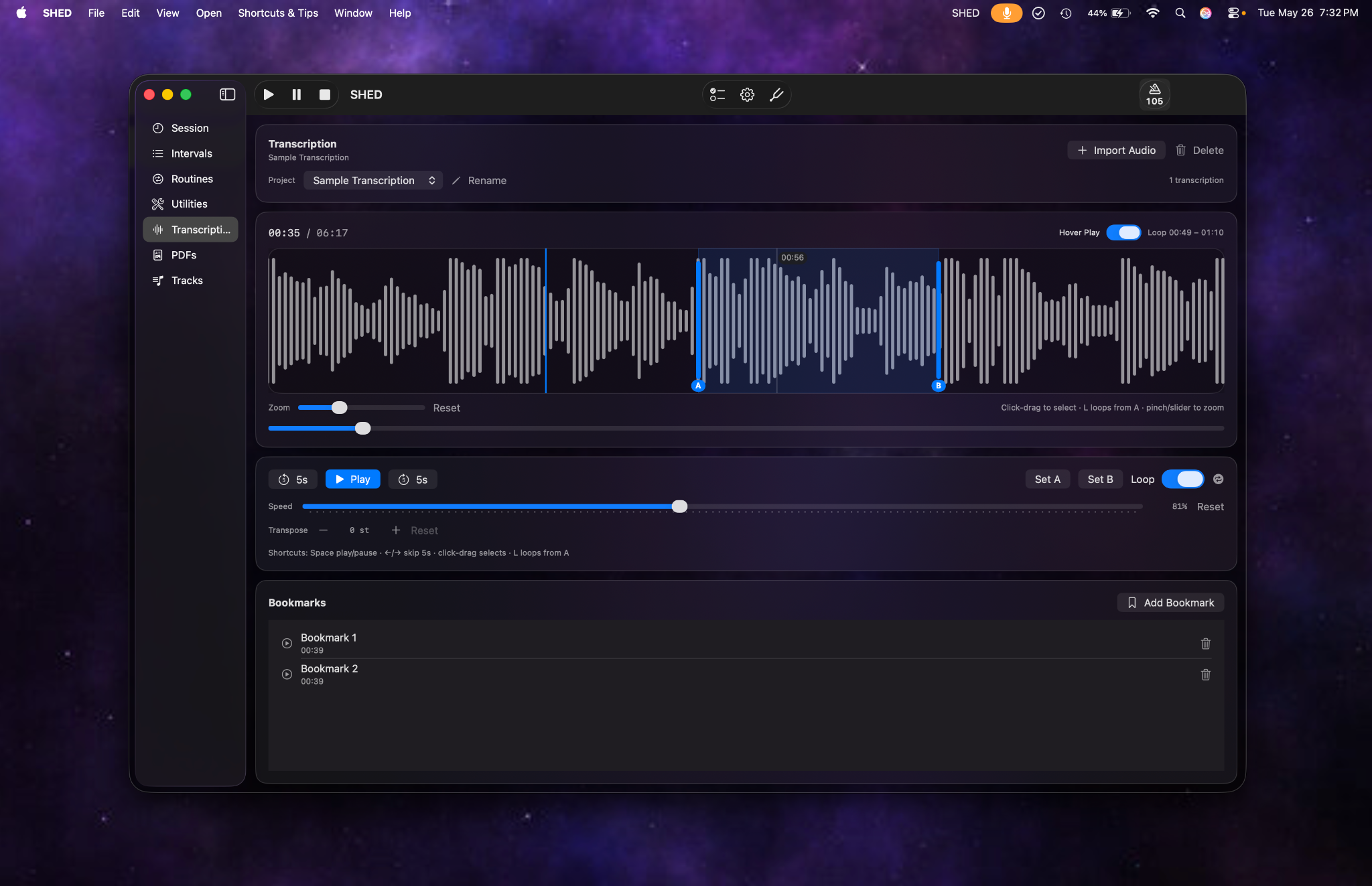Viewport: 1372px width, 886px height.
Task: Click the Time Machine clock icon
Action: click(x=1065, y=13)
